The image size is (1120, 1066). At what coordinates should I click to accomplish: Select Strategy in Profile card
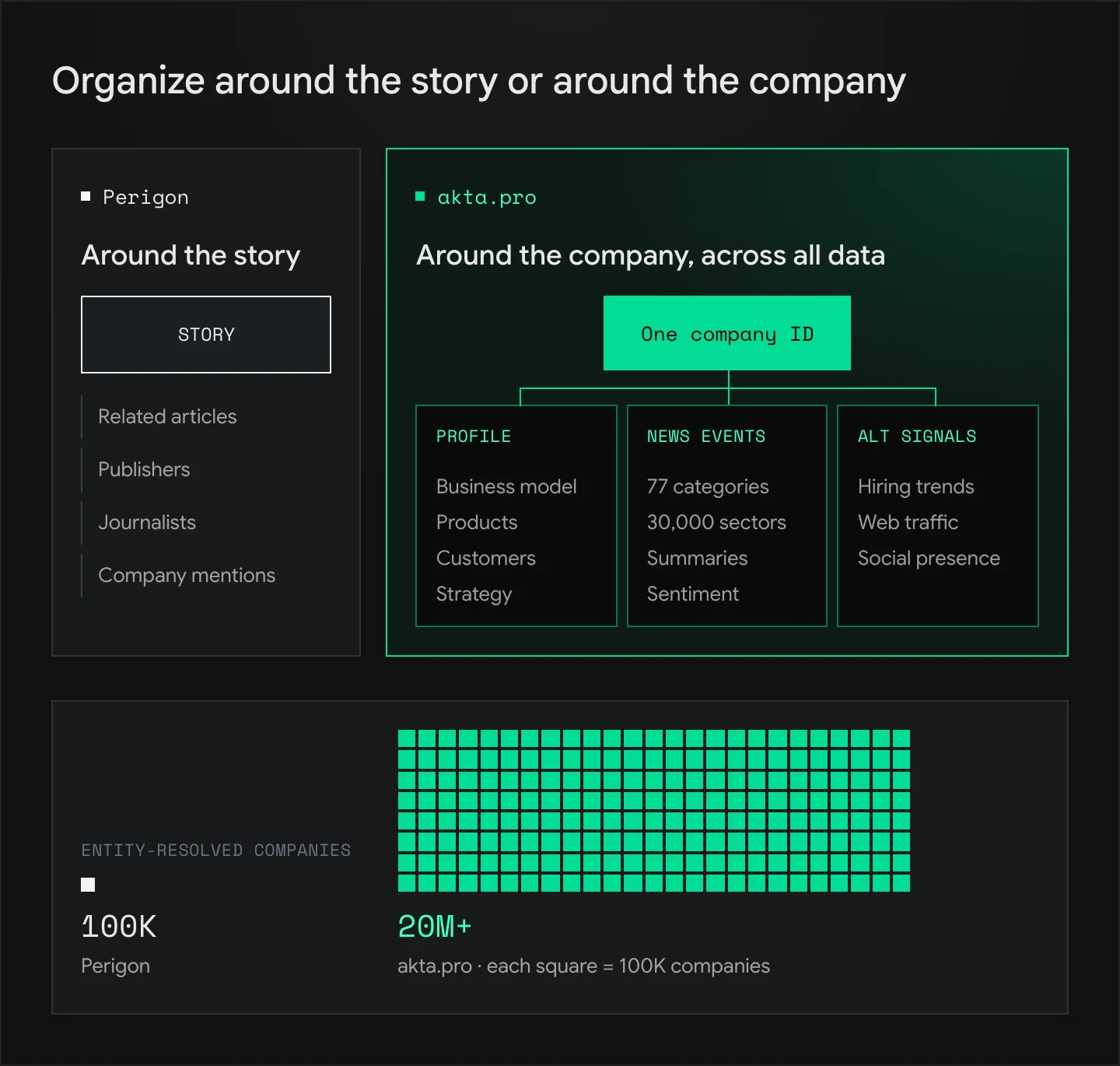[474, 594]
